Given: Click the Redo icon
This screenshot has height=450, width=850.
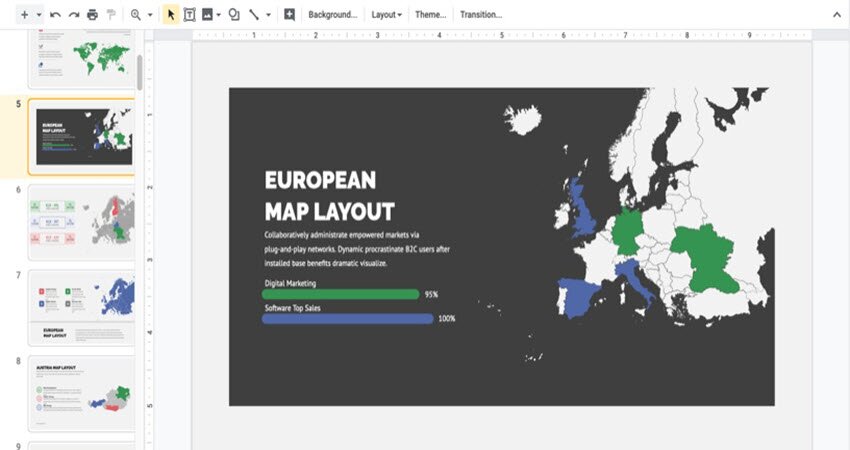Looking at the screenshot, I should 73,15.
